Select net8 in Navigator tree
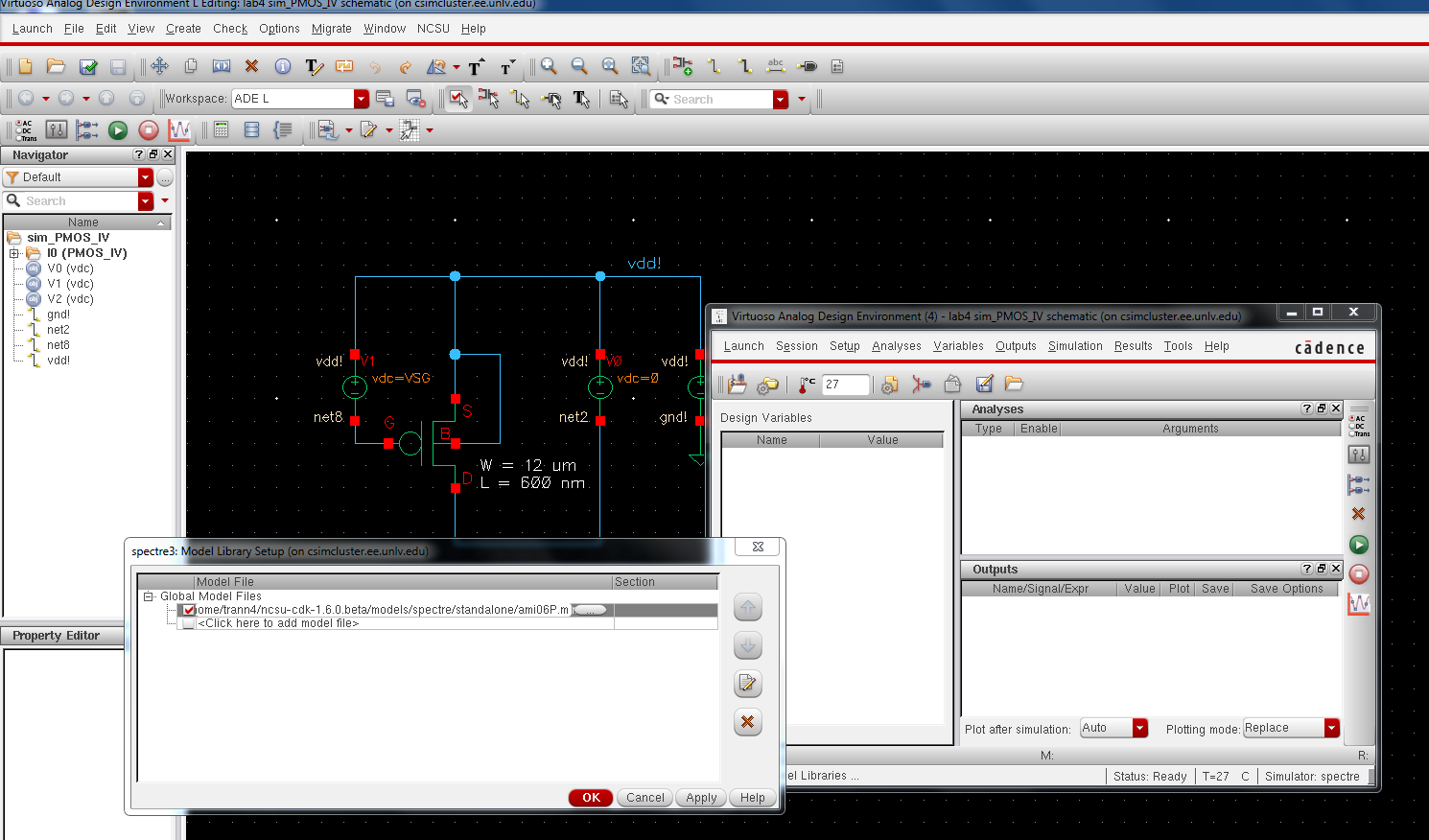1429x840 pixels. (59, 345)
